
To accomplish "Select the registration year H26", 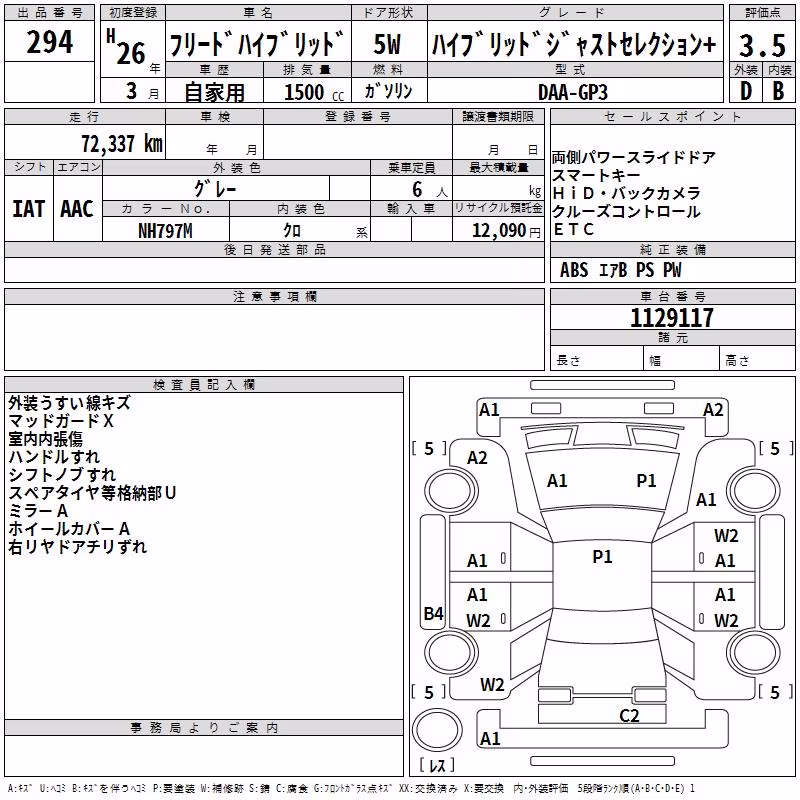I will point(126,47).
